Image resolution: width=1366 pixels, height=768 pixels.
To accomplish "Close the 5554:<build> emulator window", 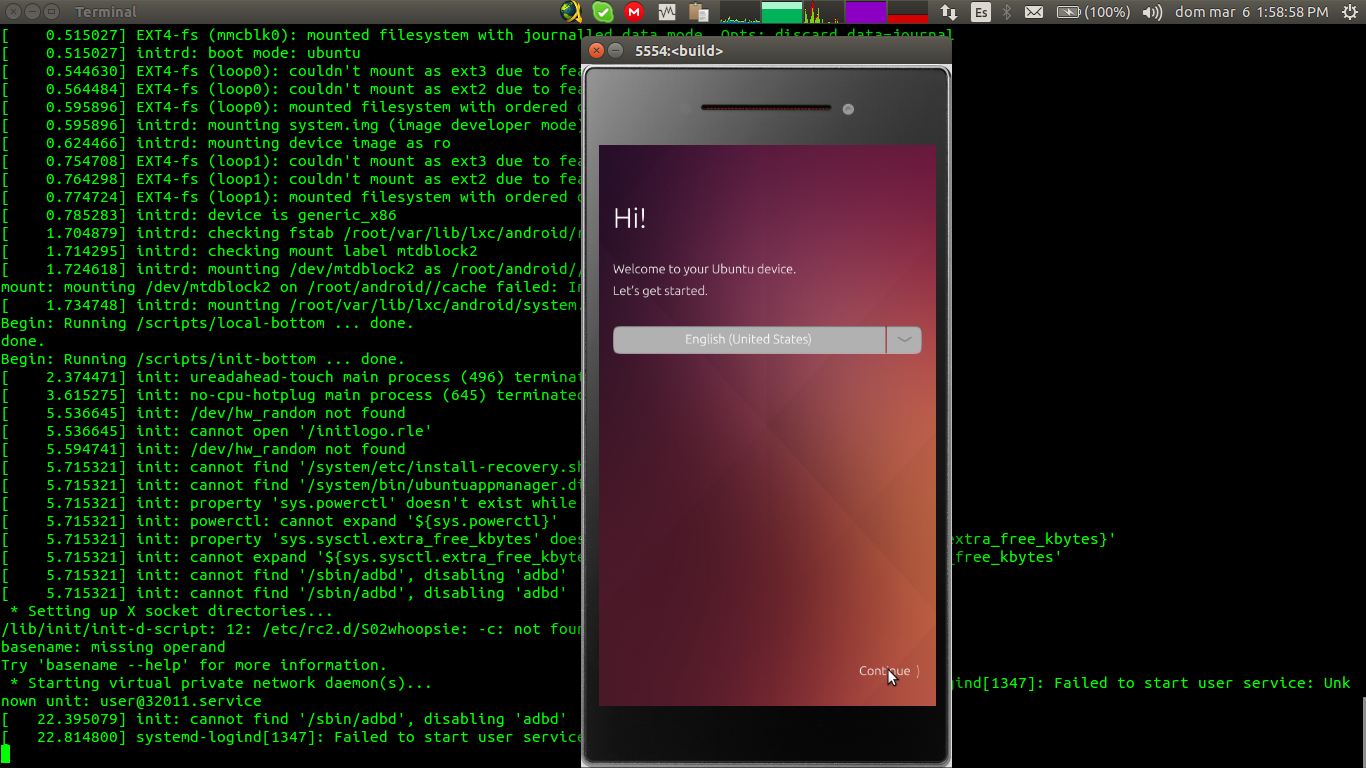I will pos(597,50).
